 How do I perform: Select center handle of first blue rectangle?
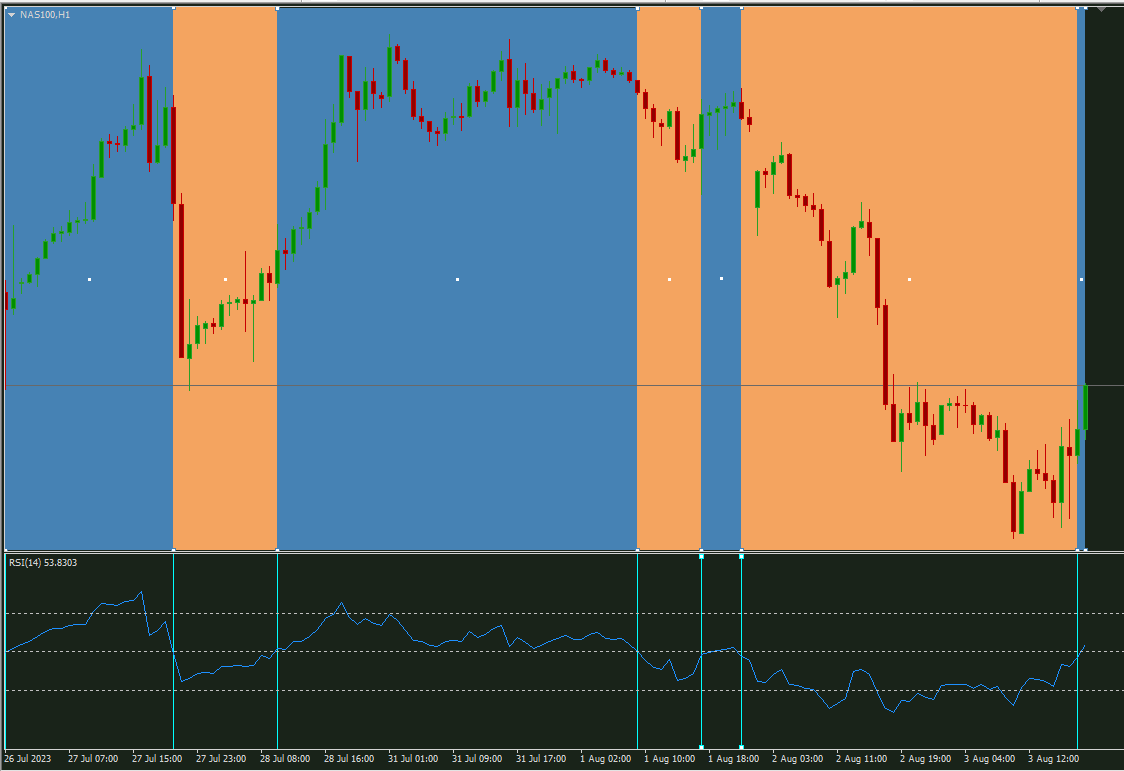90,279
